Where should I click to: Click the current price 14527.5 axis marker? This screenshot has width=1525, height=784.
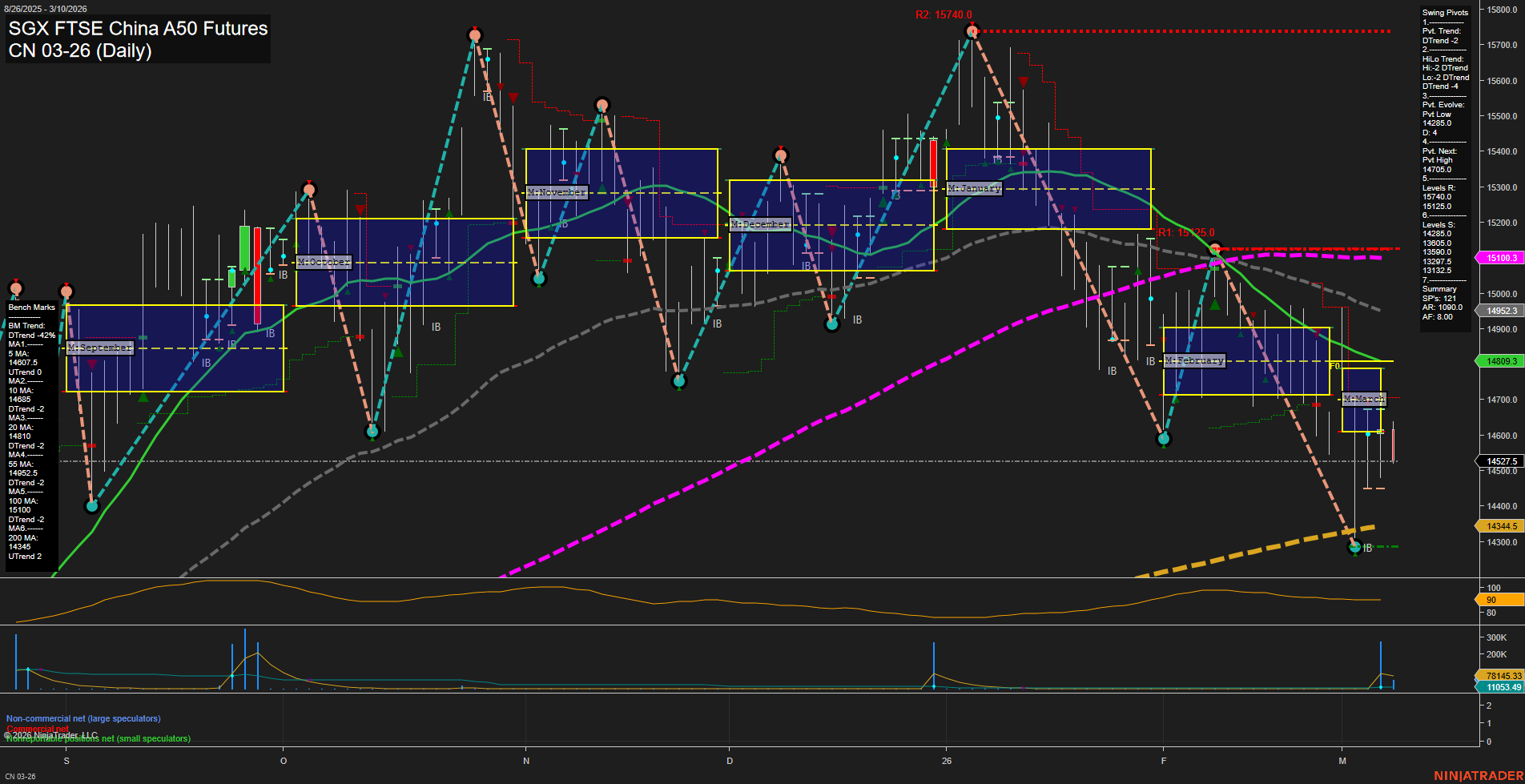pos(1500,461)
